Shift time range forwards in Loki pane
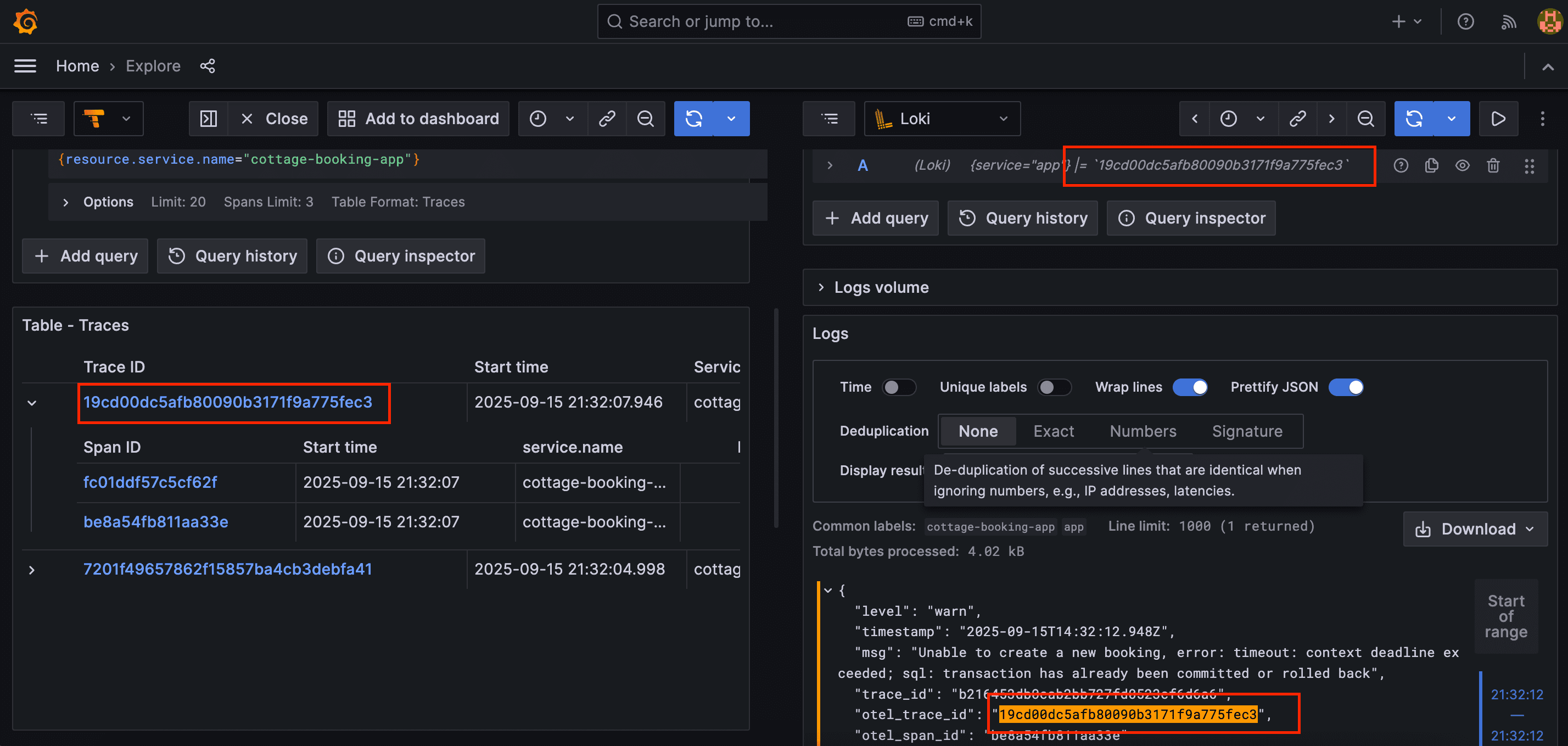 [x=1331, y=119]
